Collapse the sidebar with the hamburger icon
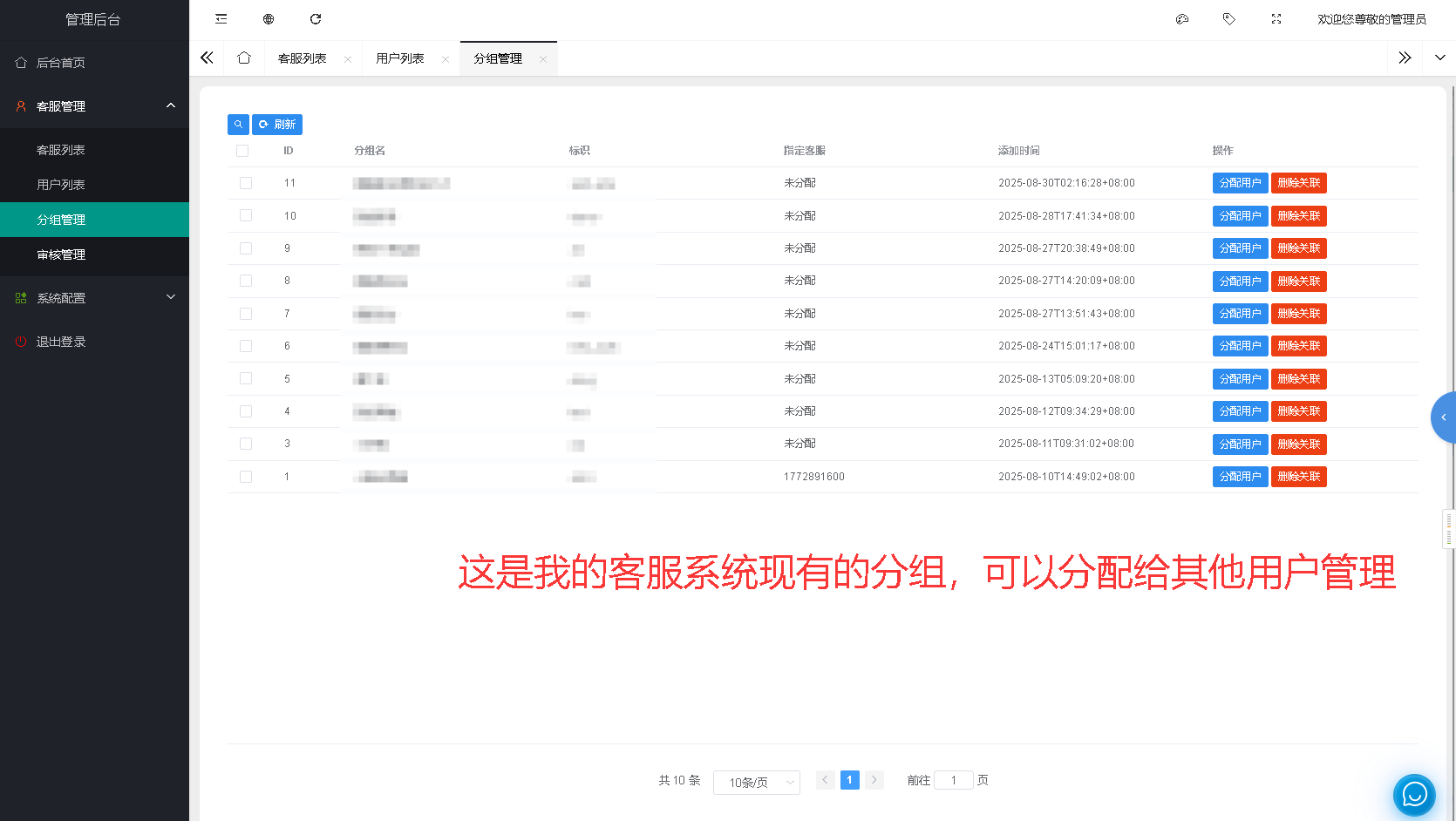 coord(221,18)
